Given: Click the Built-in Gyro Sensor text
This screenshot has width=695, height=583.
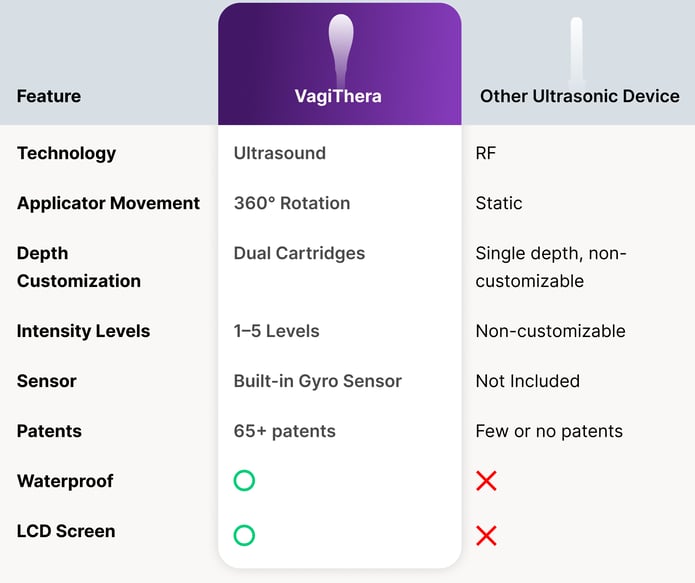Looking at the screenshot, I should 318,381.
